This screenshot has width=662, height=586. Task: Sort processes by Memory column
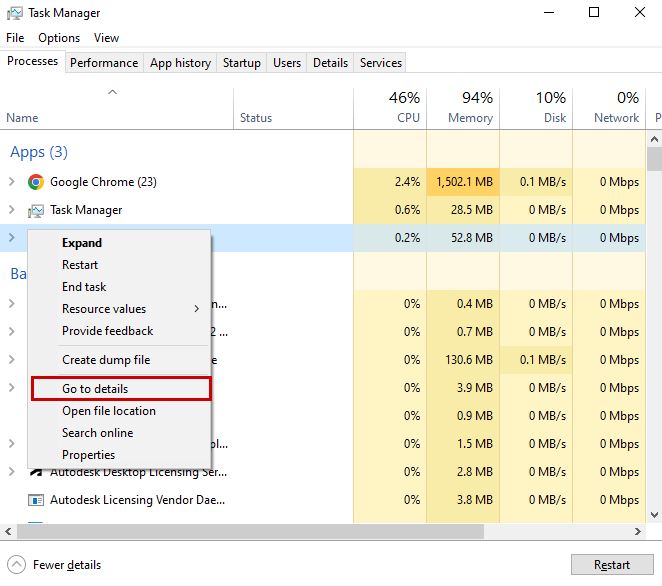(x=463, y=108)
